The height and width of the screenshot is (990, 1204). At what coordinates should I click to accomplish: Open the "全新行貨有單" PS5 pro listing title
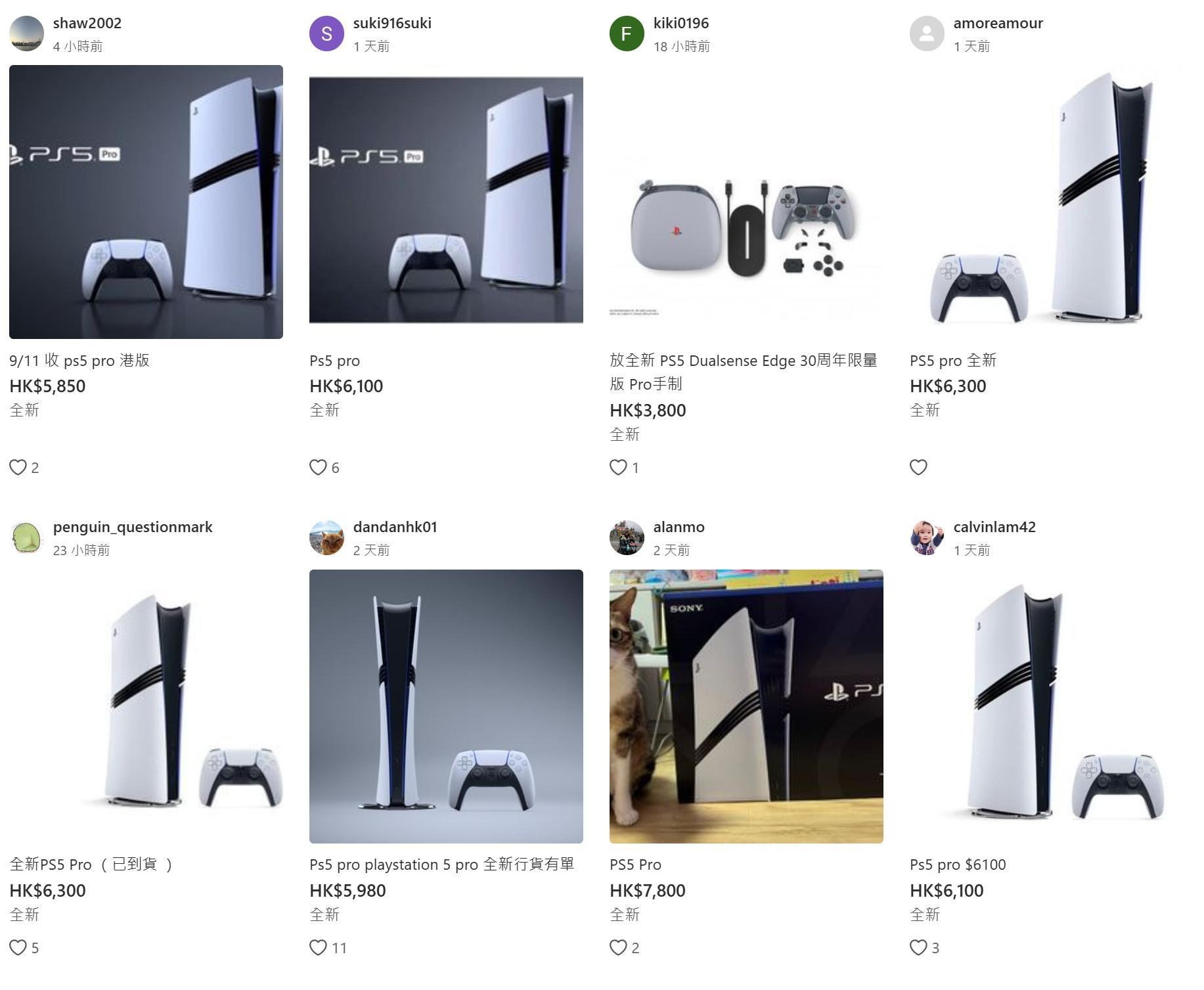[x=441, y=865]
